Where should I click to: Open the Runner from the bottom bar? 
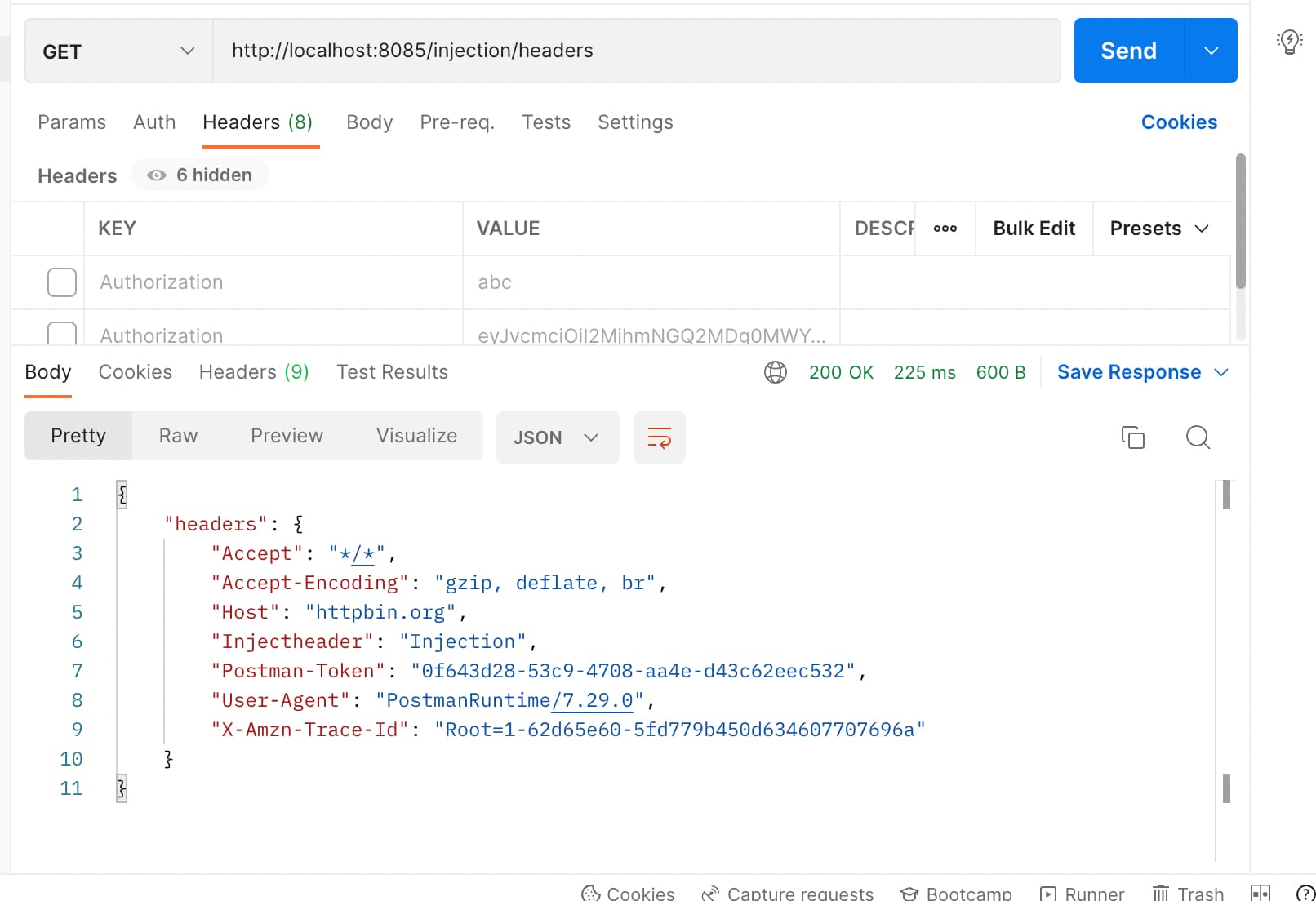point(1082,893)
